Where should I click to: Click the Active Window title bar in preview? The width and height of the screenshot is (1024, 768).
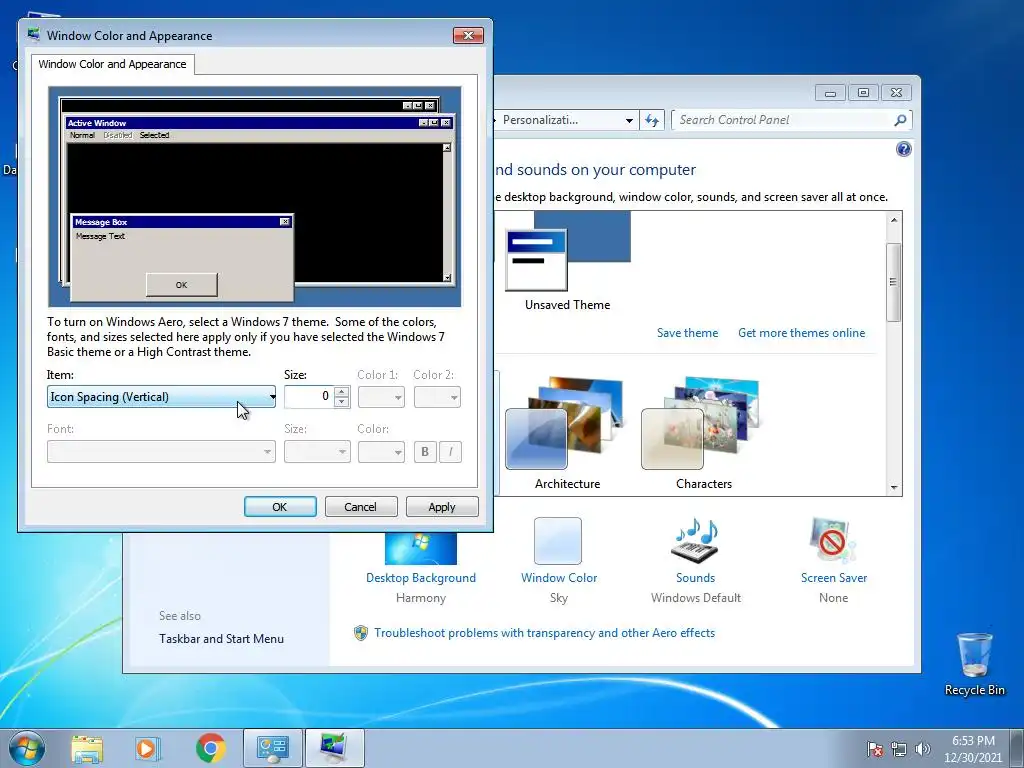(x=259, y=123)
